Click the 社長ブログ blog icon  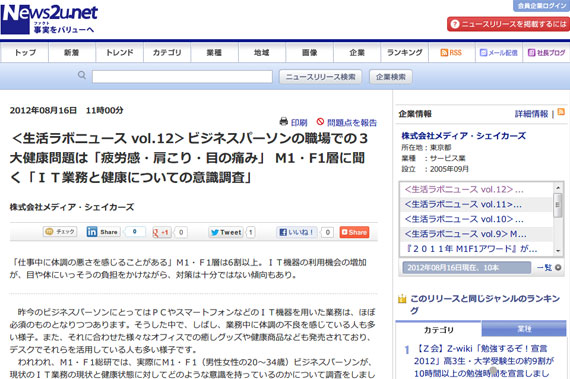[x=531, y=53]
